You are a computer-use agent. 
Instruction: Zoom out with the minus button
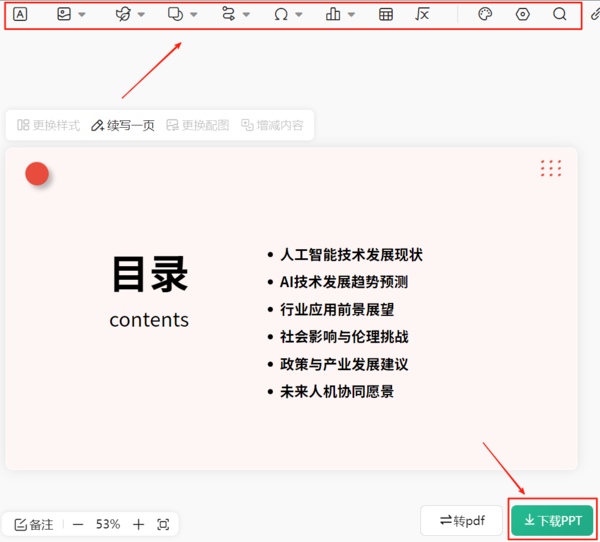(x=78, y=524)
